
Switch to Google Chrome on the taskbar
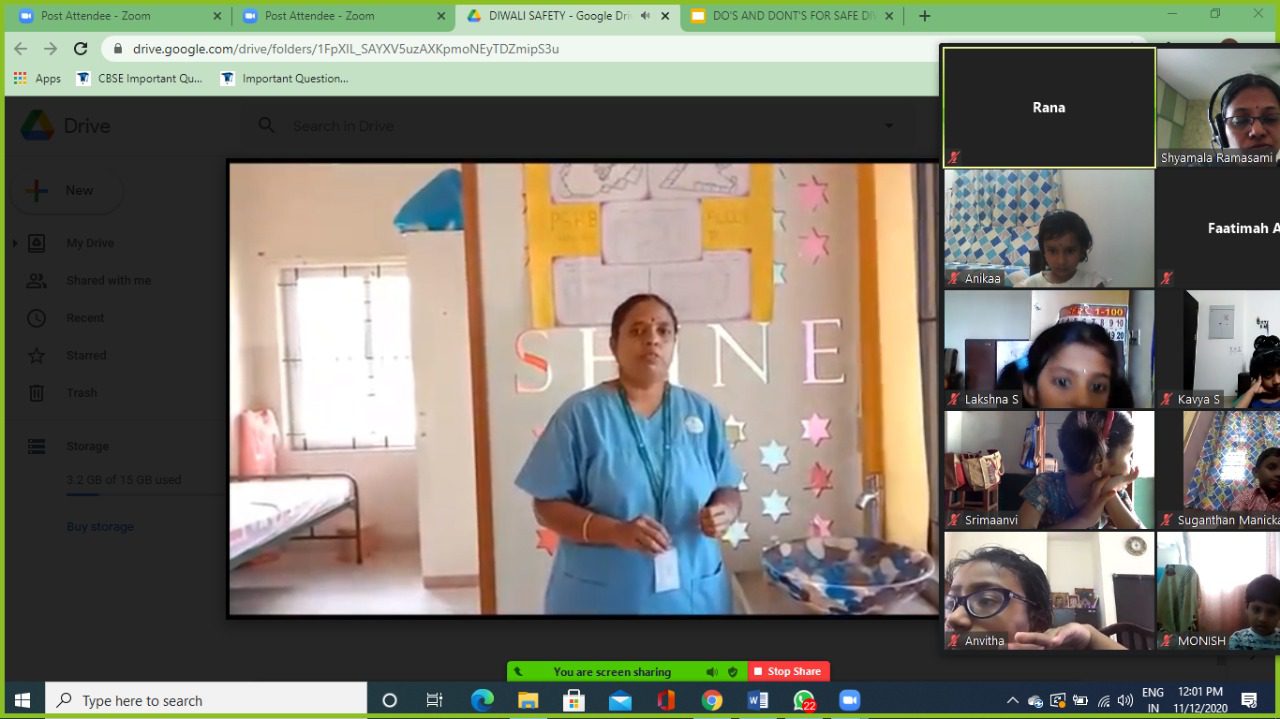click(712, 700)
